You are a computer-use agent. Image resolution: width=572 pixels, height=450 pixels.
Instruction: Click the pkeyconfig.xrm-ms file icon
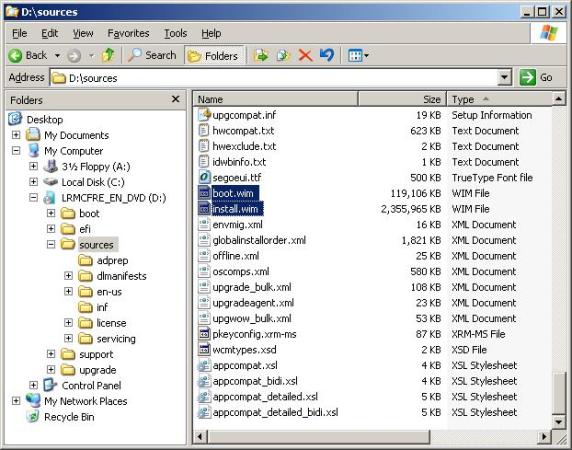click(x=204, y=334)
